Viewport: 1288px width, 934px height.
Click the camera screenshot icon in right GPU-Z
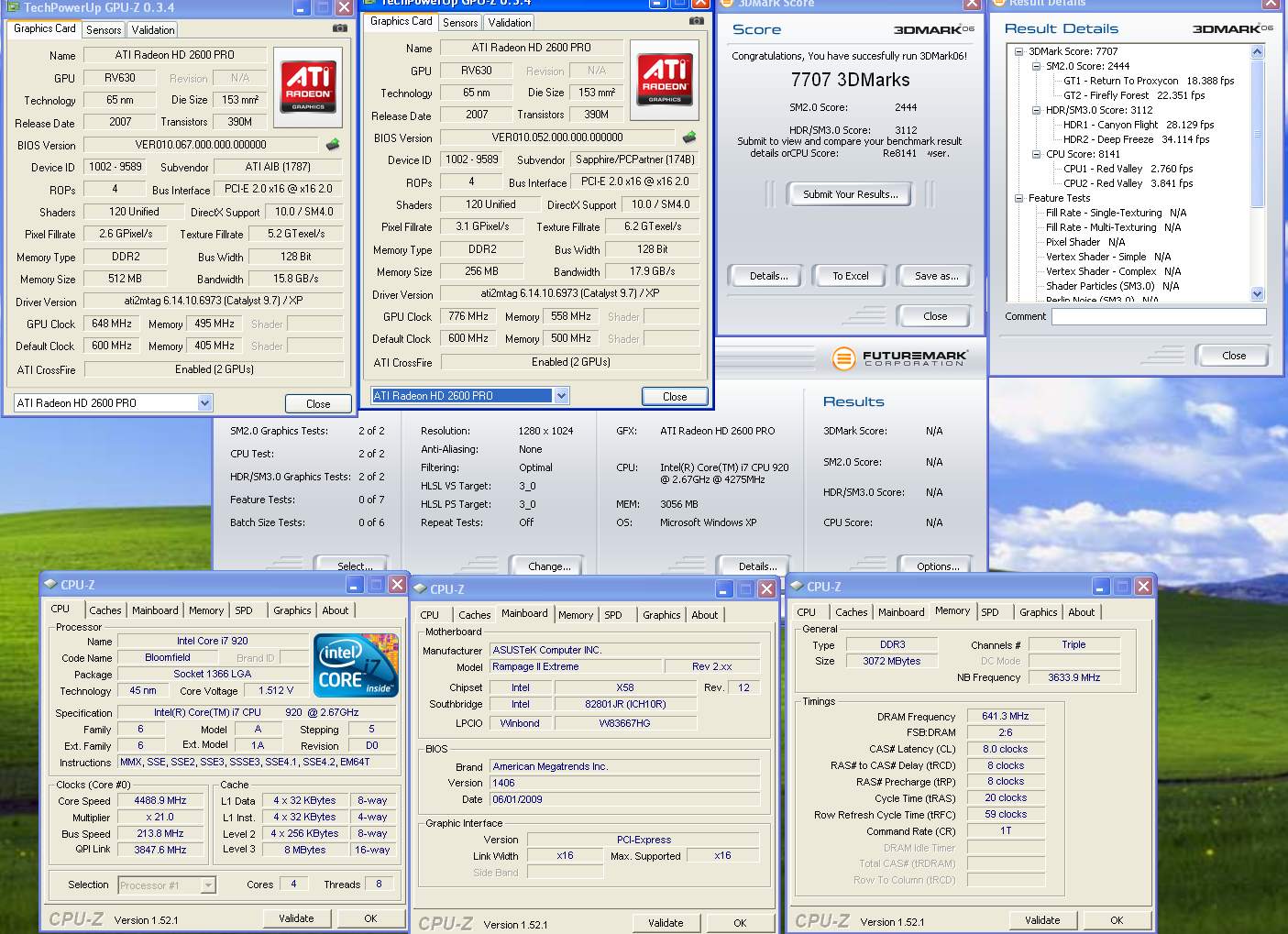pyautogui.click(x=697, y=21)
